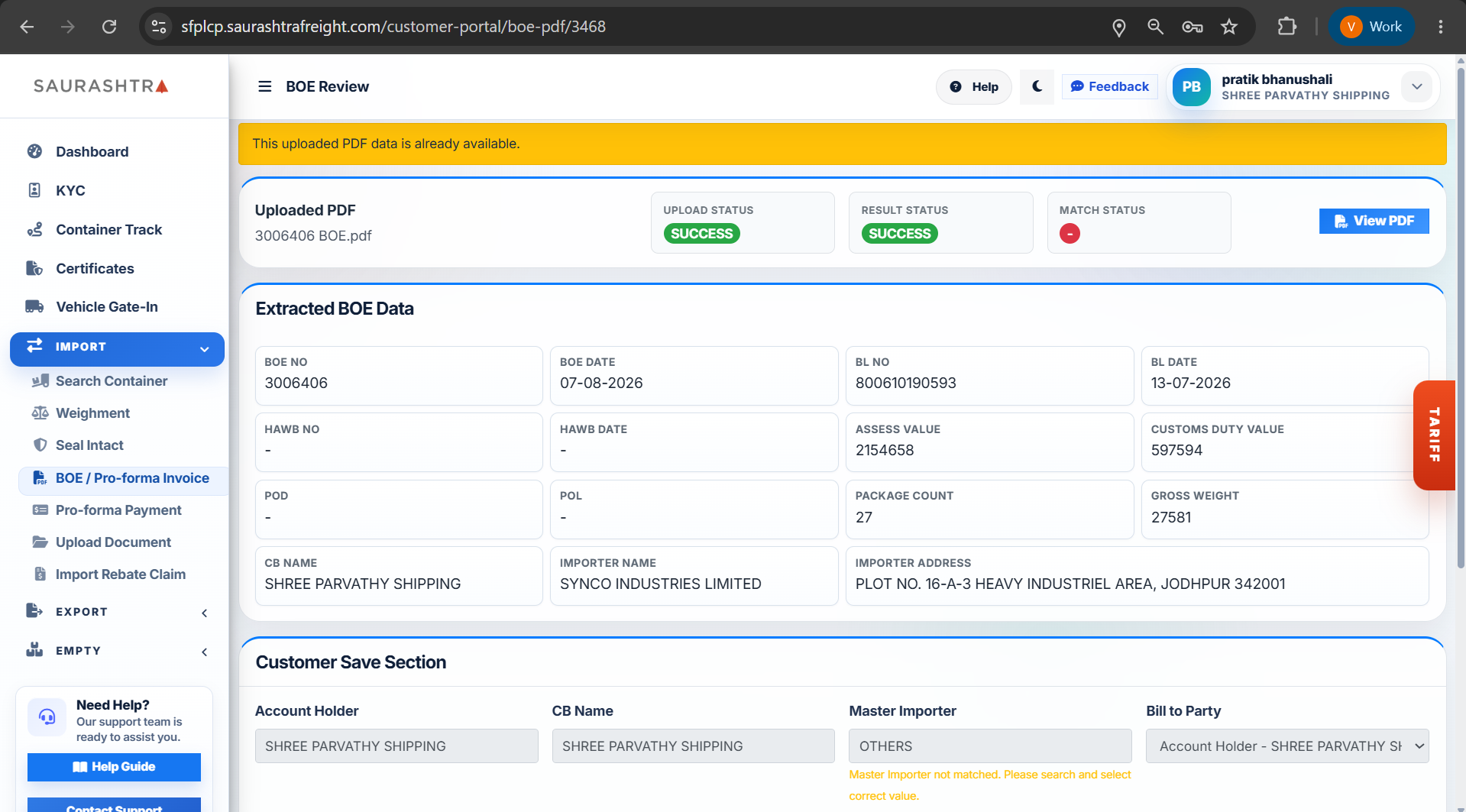Expand the user profile dropdown chevron
The height and width of the screenshot is (812, 1466).
pyautogui.click(x=1416, y=86)
